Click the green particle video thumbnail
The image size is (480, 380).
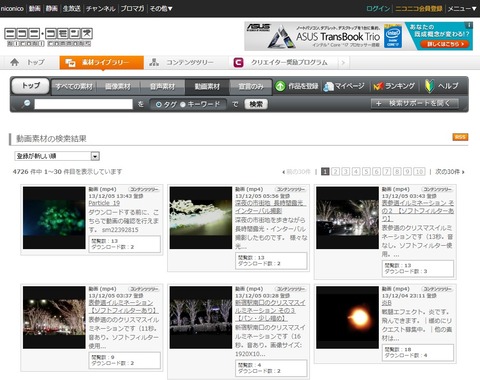(54, 218)
